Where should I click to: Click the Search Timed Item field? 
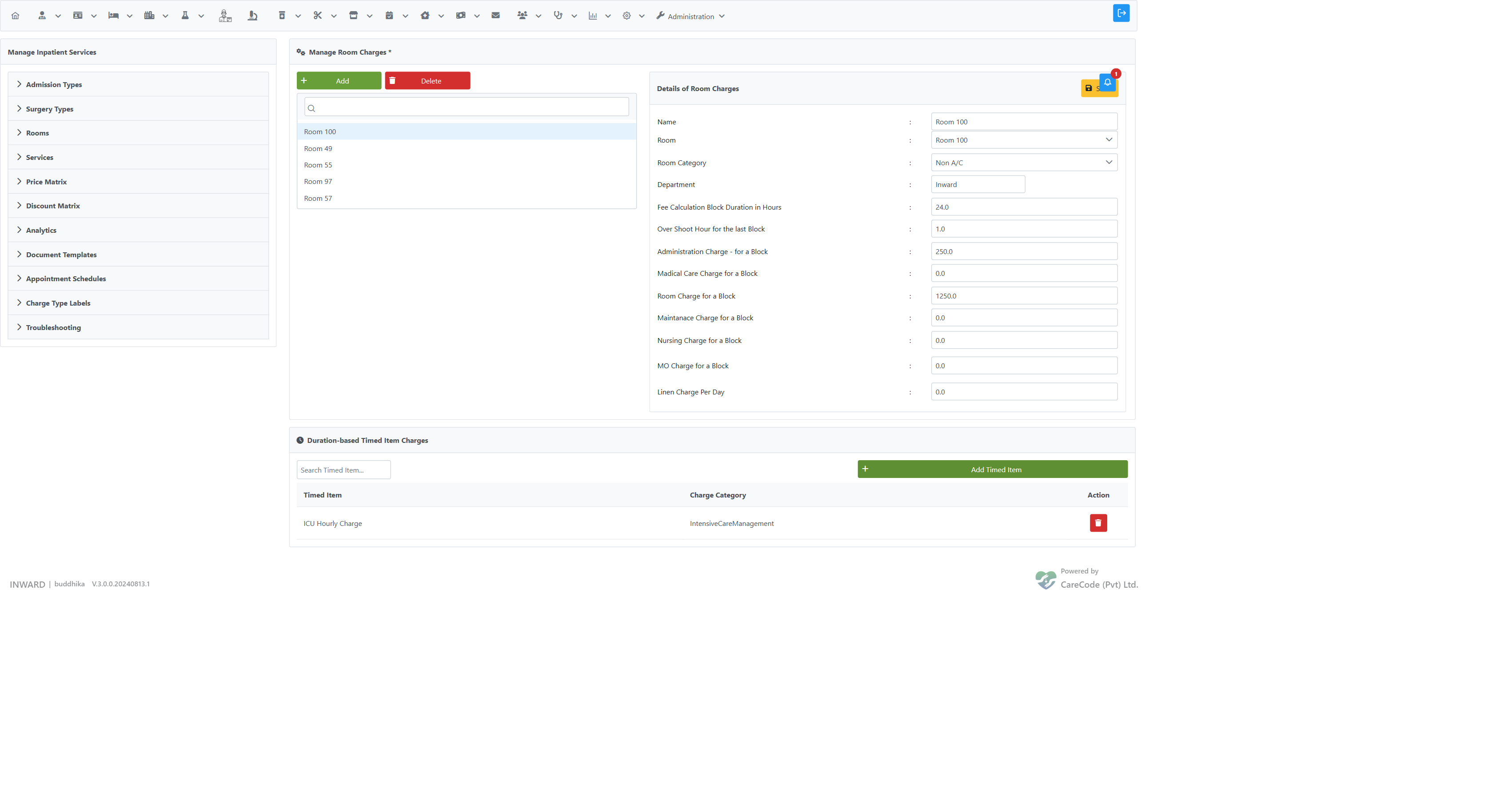[x=343, y=470]
